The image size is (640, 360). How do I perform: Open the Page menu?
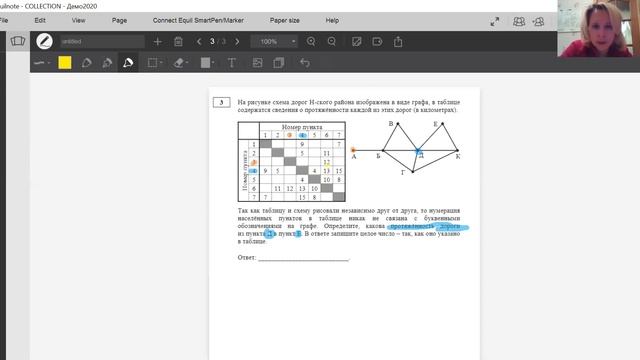[119, 20]
